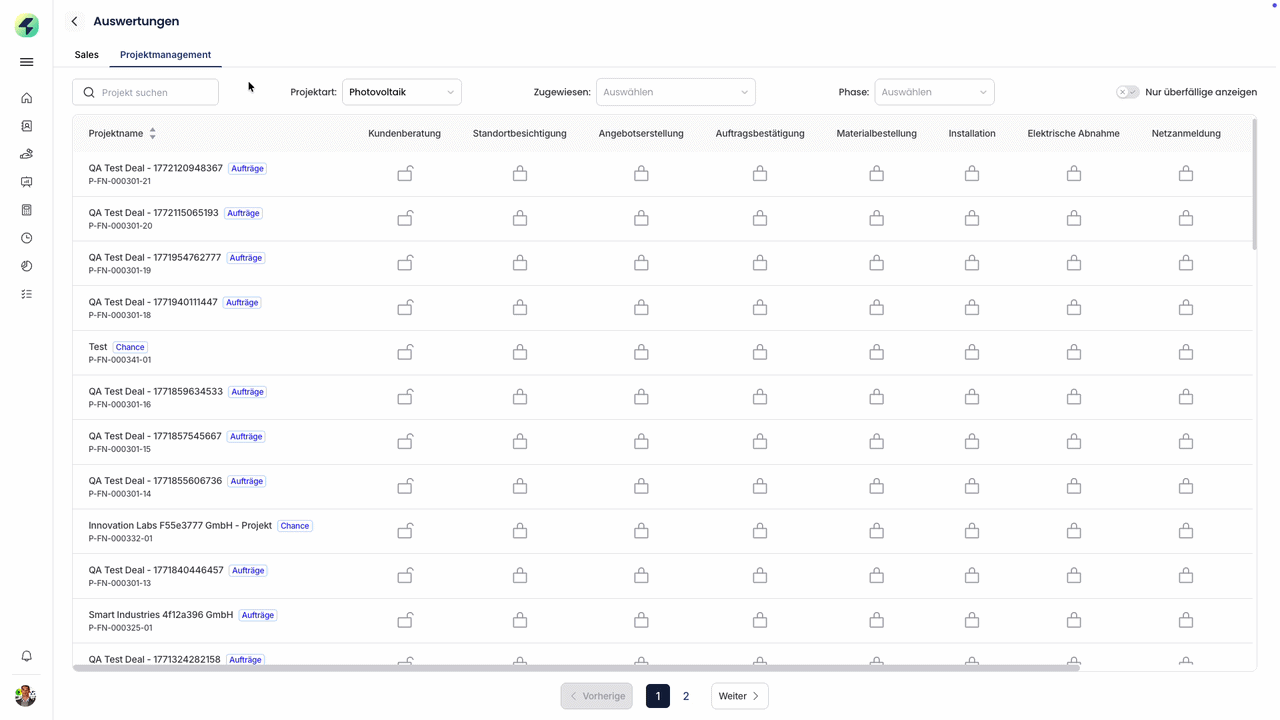The height and width of the screenshot is (720, 1280).
Task: Click the Kundenberatung lock for the Test project
Action: [405, 352]
